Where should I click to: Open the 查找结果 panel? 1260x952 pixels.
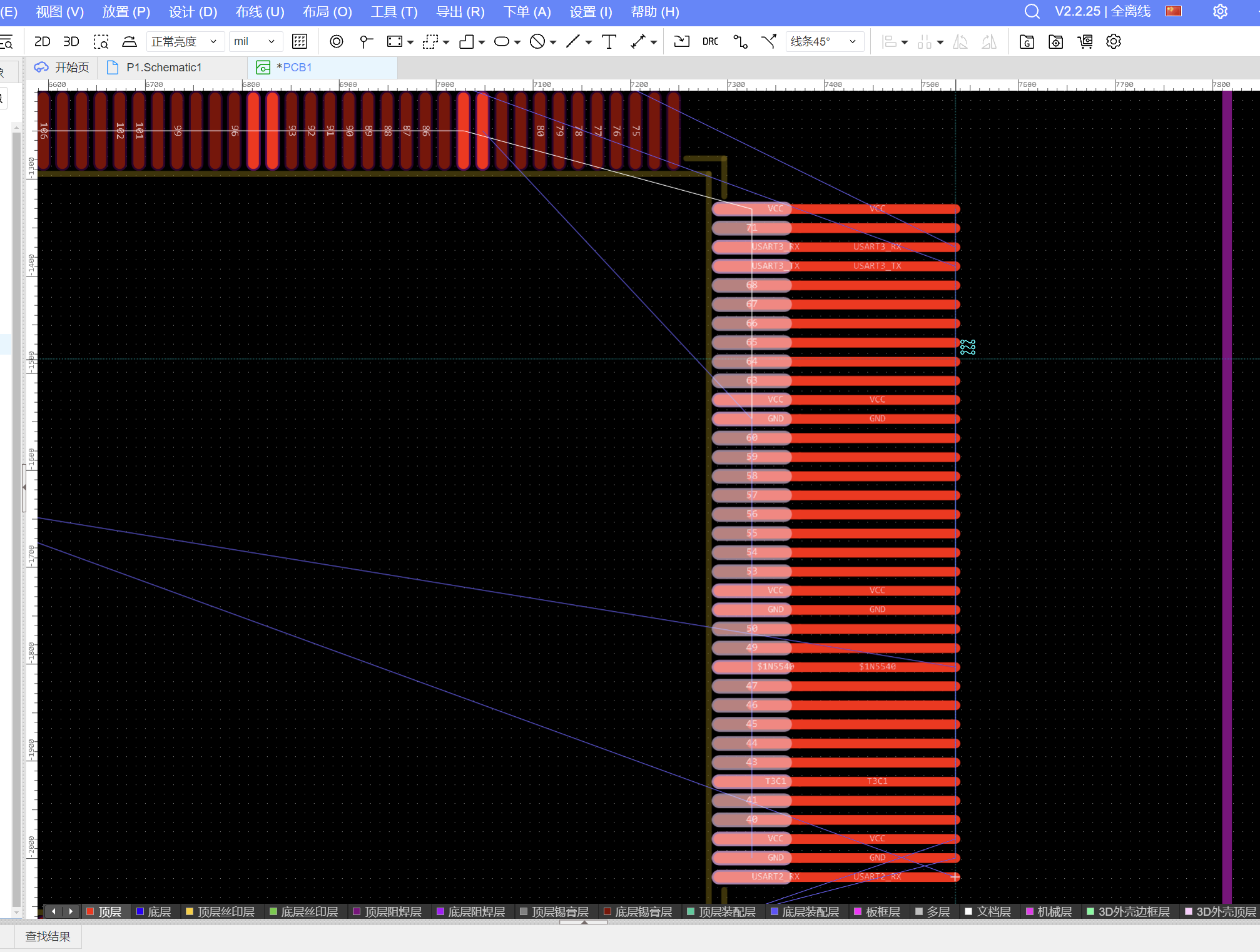coord(48,936)
